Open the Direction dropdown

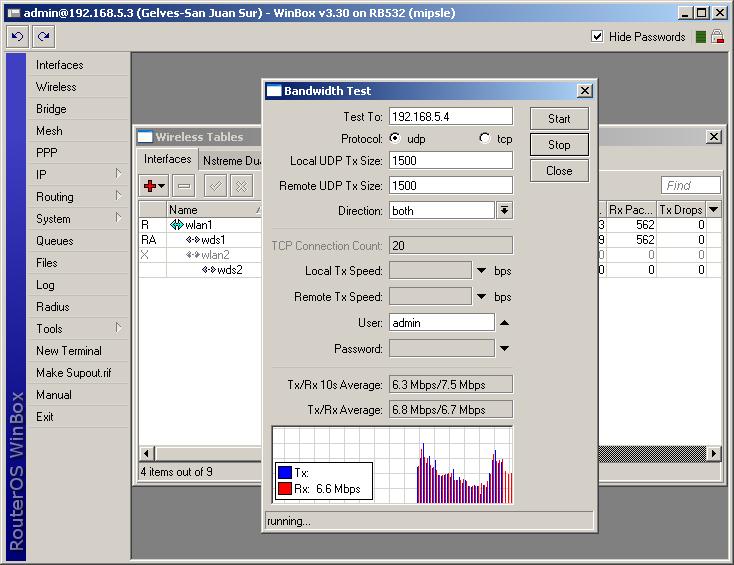504,211
